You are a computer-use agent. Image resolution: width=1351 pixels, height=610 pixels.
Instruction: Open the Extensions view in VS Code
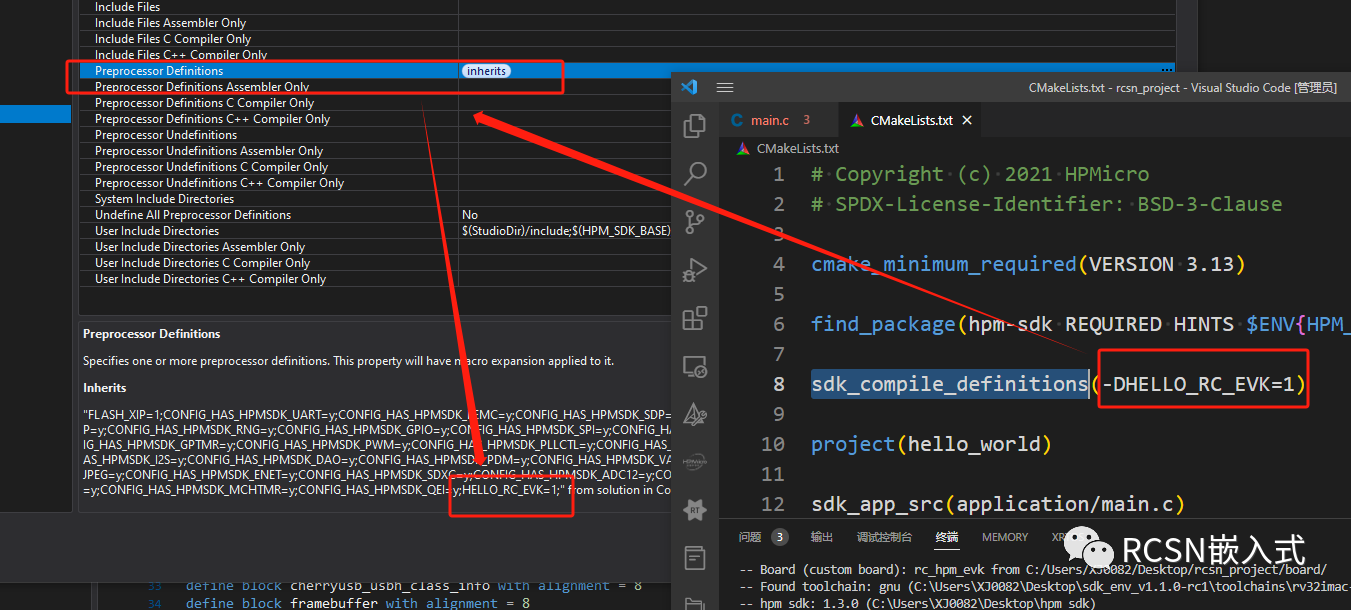click(x=694, y=319)
